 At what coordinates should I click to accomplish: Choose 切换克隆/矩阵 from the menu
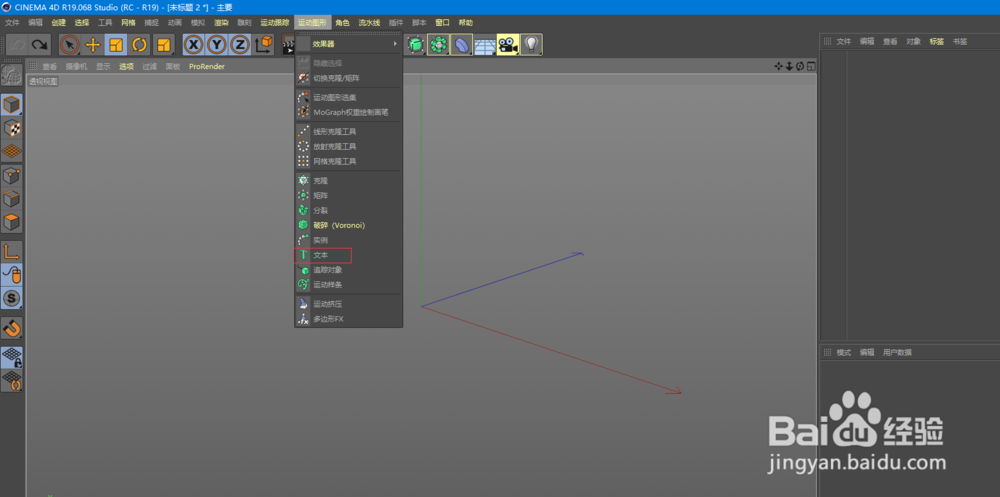click(x=349, y=78)
